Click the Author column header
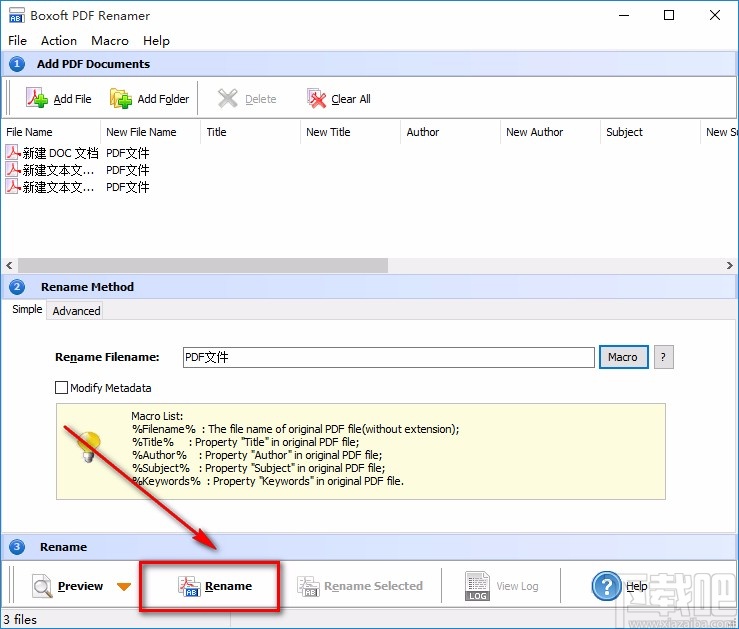Image resolution: width=739 pixels, height=629 pixels. tap(450, 132)
